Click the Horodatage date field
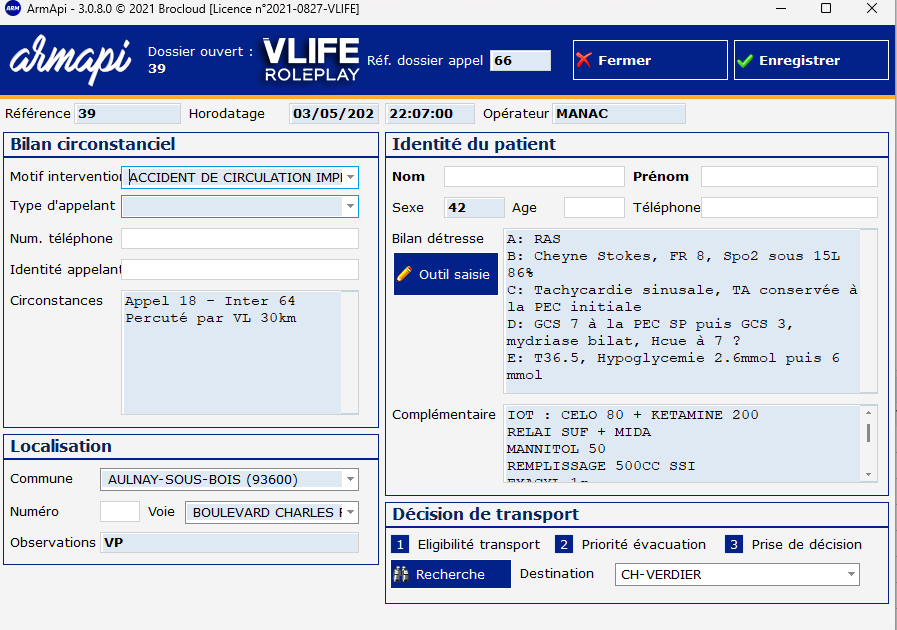 pyautogui.click(x=333, y=113)
